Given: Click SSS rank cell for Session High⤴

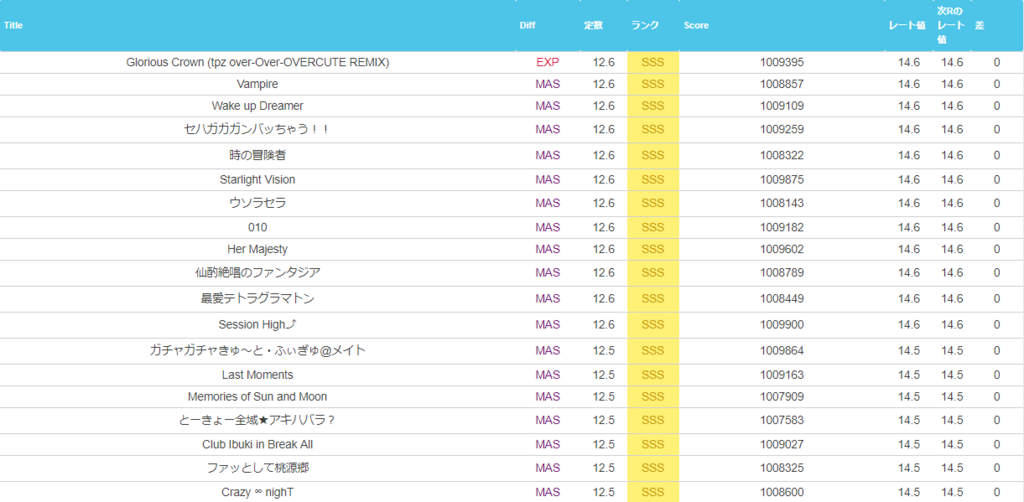Looking at the screenshot, I should pyautogui.click(x=653, y=324).
